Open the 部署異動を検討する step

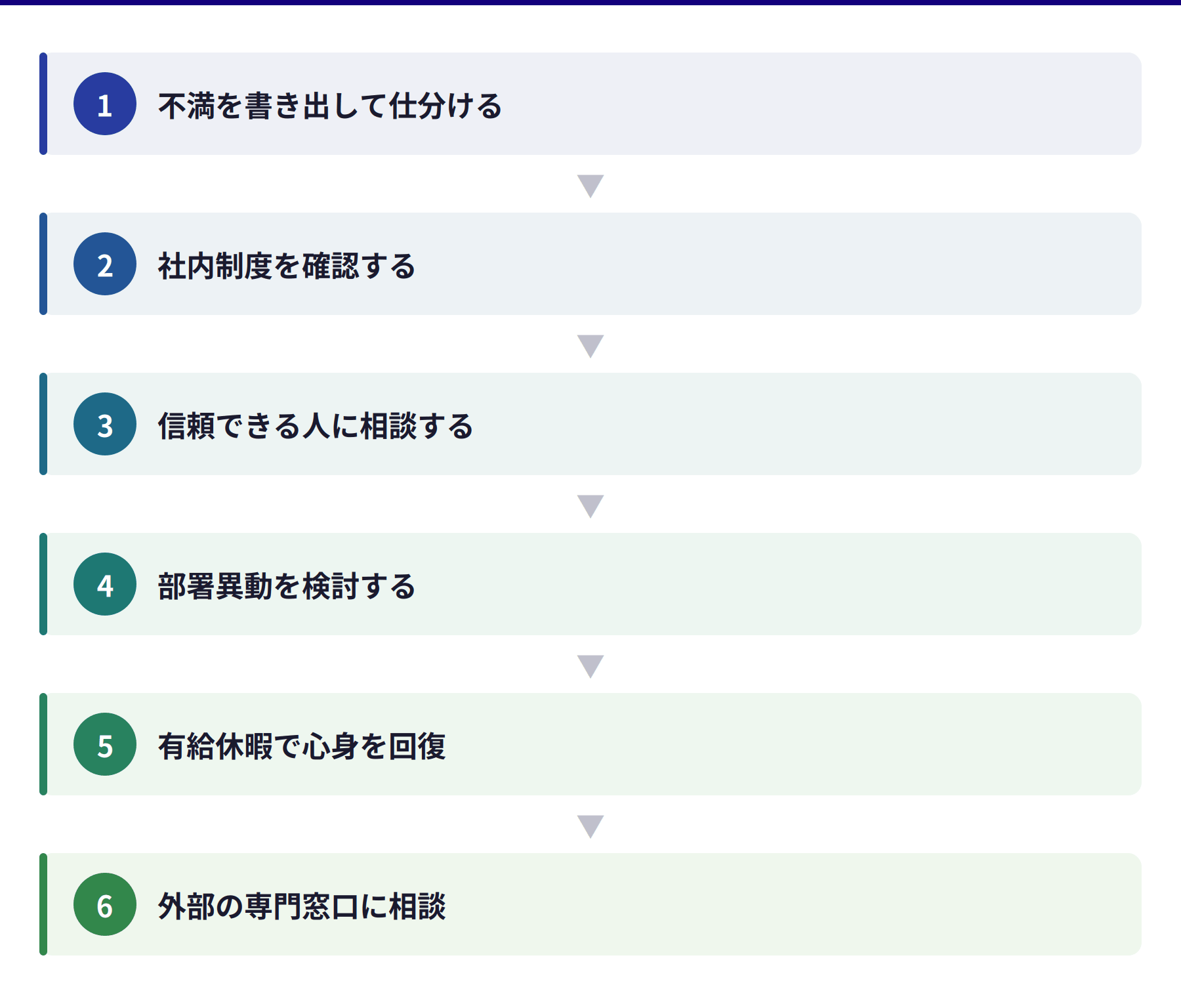pos(287,586)
